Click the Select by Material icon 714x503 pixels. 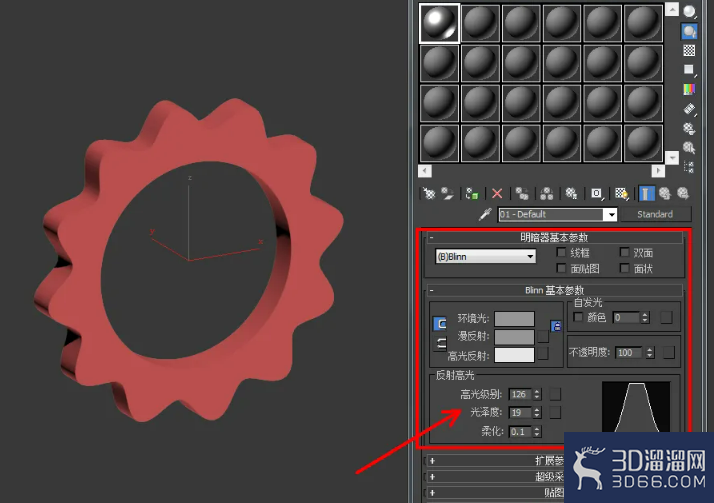689,147
